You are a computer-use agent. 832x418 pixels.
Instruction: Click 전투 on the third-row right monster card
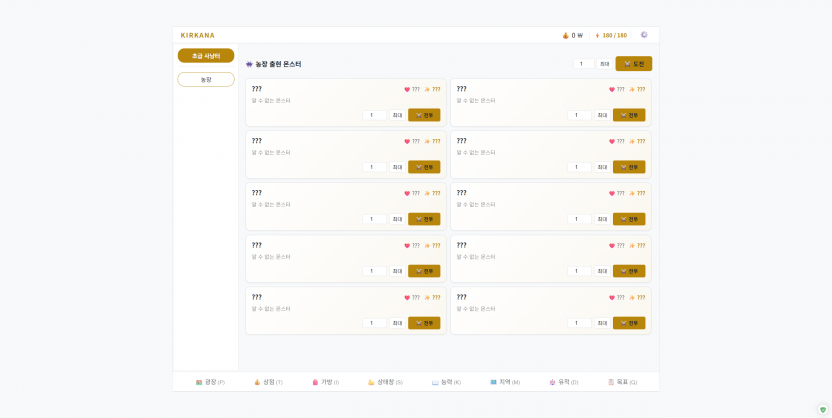point(629,219)
